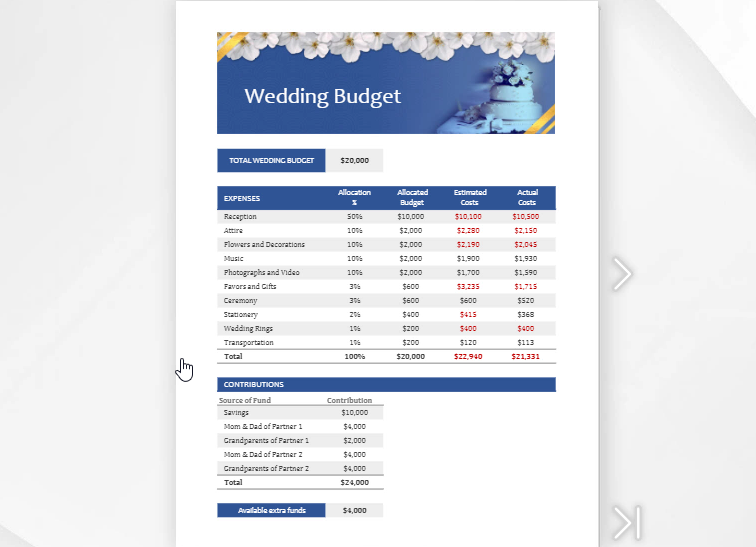The image size is (756, 547).
Task: Click the Allocation % column header
Action: click(354, 197)
